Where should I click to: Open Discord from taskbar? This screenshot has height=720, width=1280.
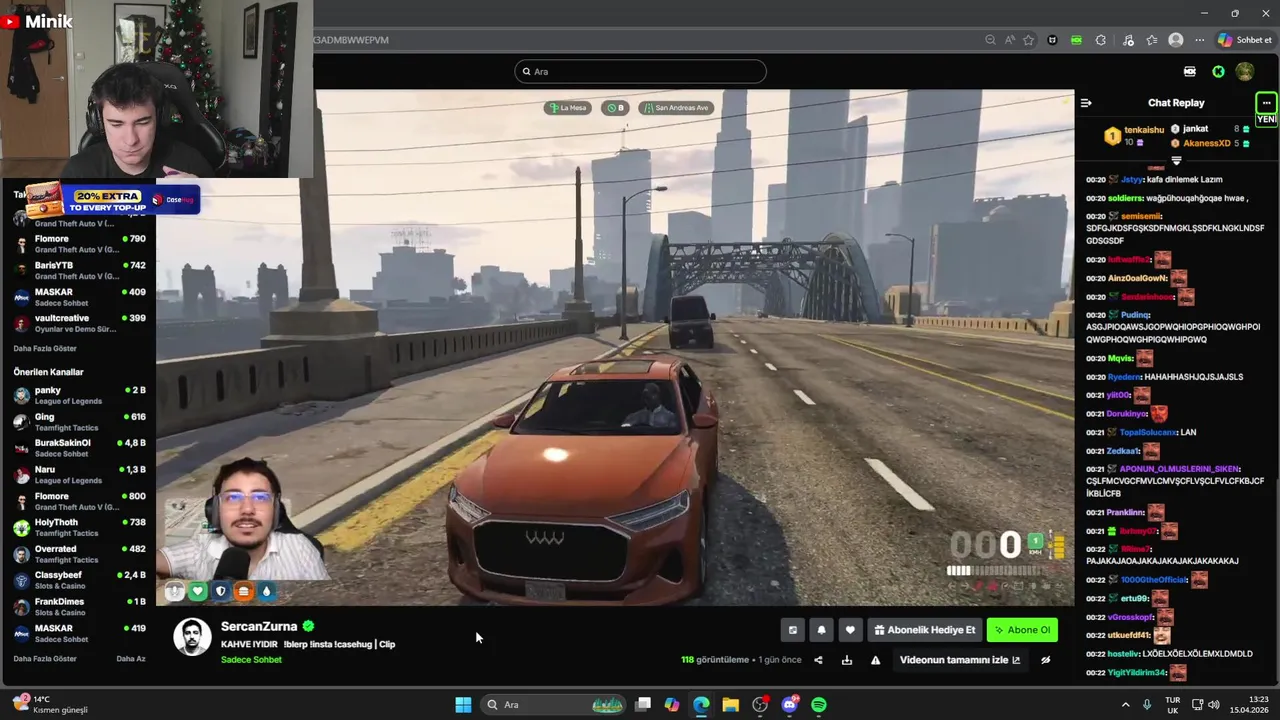tap(790, 705)
